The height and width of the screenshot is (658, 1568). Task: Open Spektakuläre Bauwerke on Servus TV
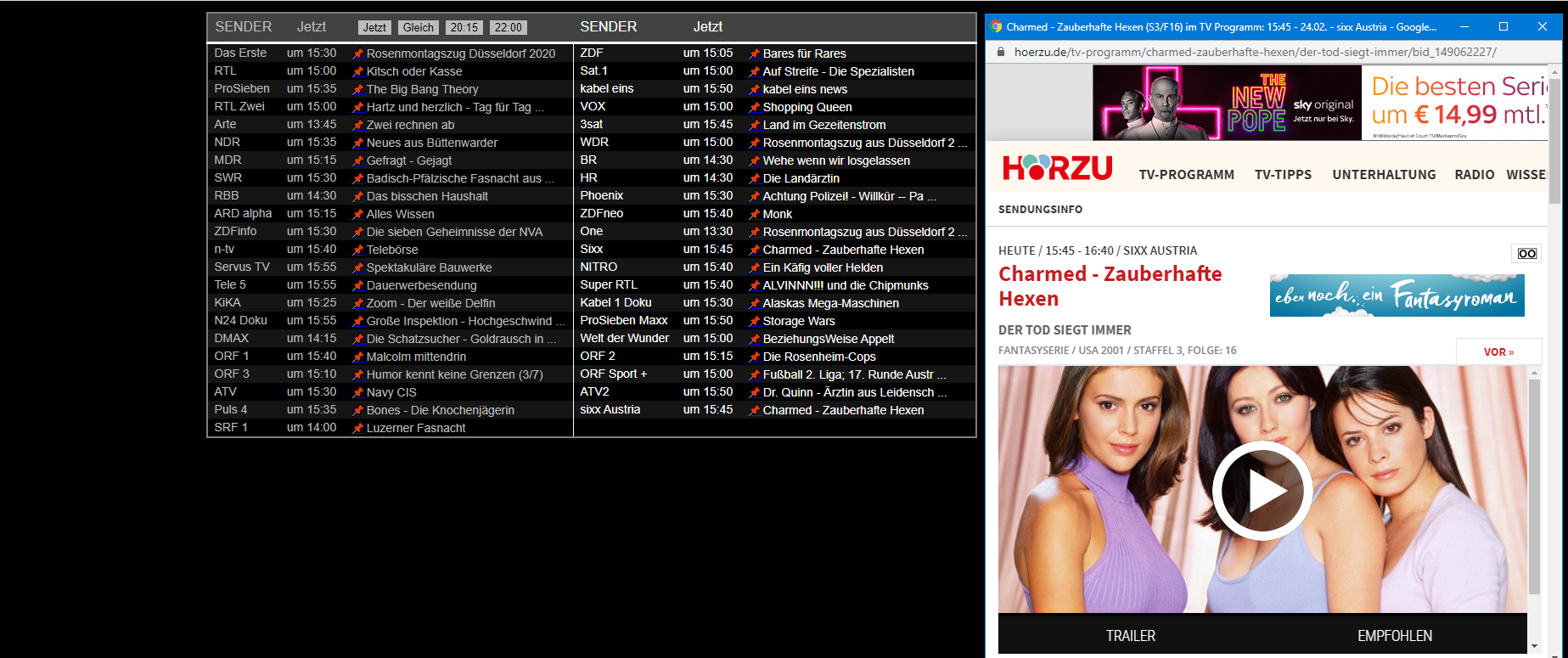pyautogui.click(x=429, y=267)
